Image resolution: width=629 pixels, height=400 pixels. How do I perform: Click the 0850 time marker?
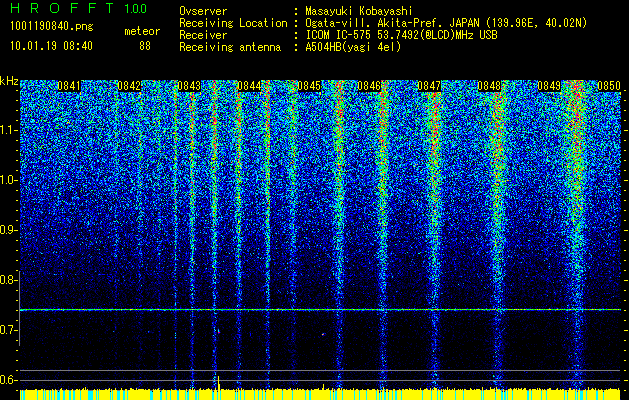[x=609, y=87]
